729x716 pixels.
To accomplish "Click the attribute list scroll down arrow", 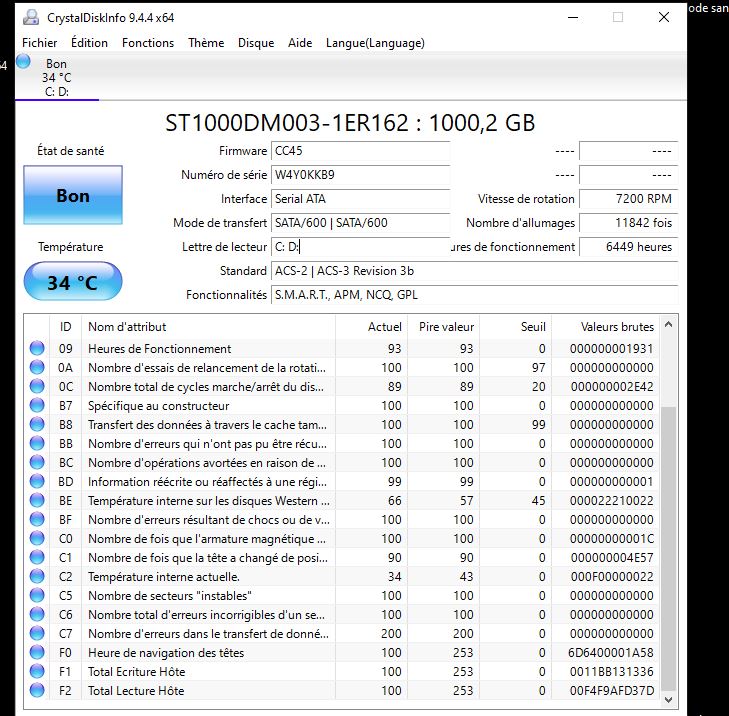I will tap(668, 700).
